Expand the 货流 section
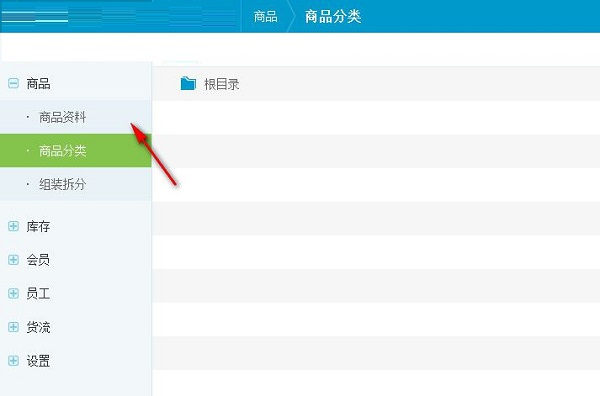The image size is (600, 396). pyautogui.click(x=13, y=327)
